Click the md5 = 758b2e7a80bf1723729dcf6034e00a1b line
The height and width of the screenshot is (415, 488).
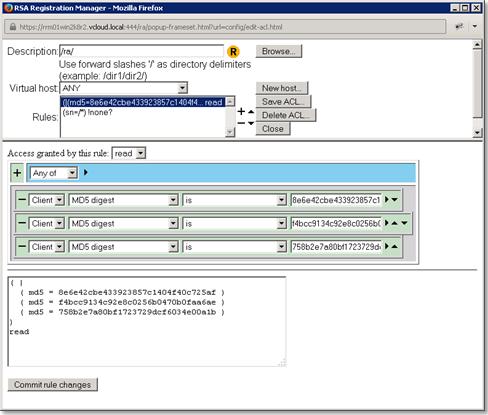tap(122, 312)
